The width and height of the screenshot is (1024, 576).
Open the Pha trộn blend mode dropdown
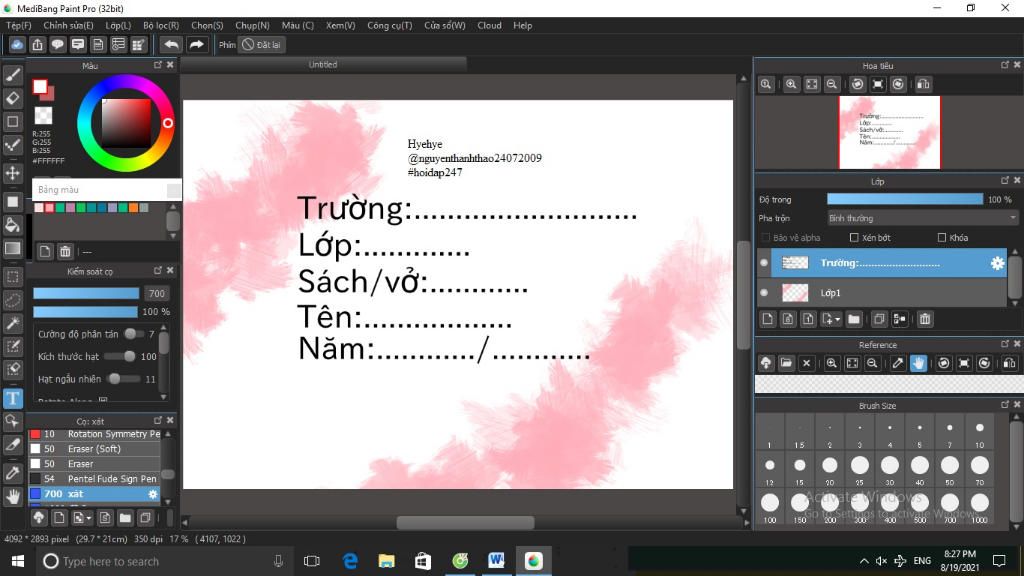coord(922,218)
